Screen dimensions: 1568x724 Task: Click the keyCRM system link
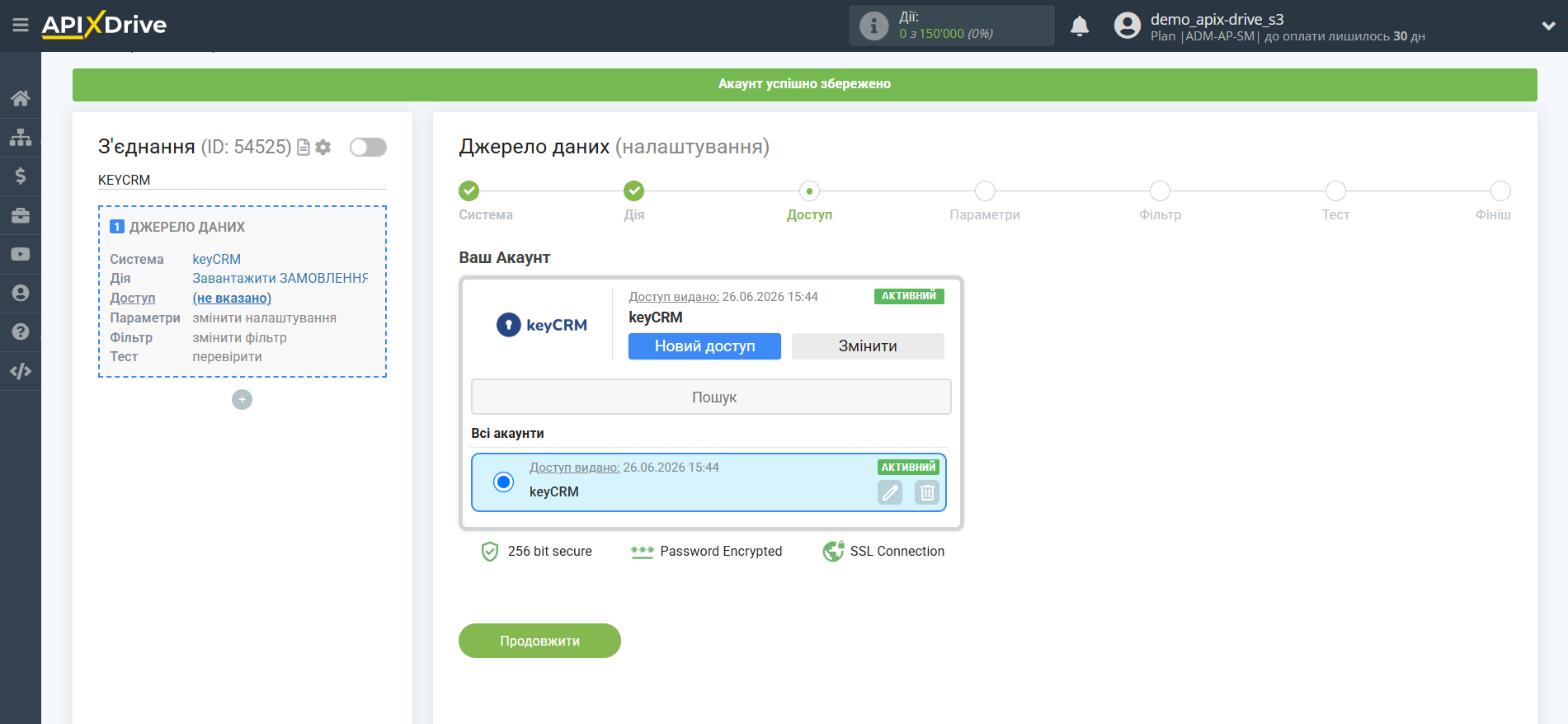pyautogui.click(x=216, y=259)
